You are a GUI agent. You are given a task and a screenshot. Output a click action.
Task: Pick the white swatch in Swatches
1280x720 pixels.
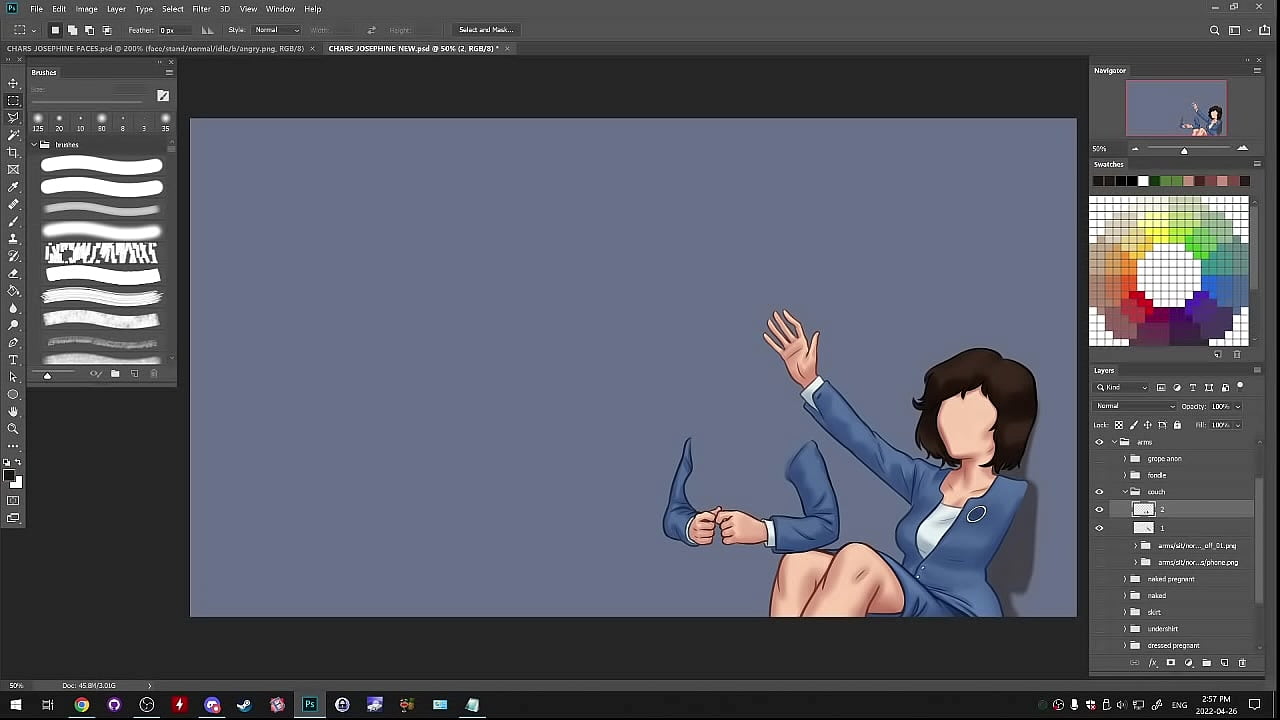pyautogui.click(x=1143, y=181)
